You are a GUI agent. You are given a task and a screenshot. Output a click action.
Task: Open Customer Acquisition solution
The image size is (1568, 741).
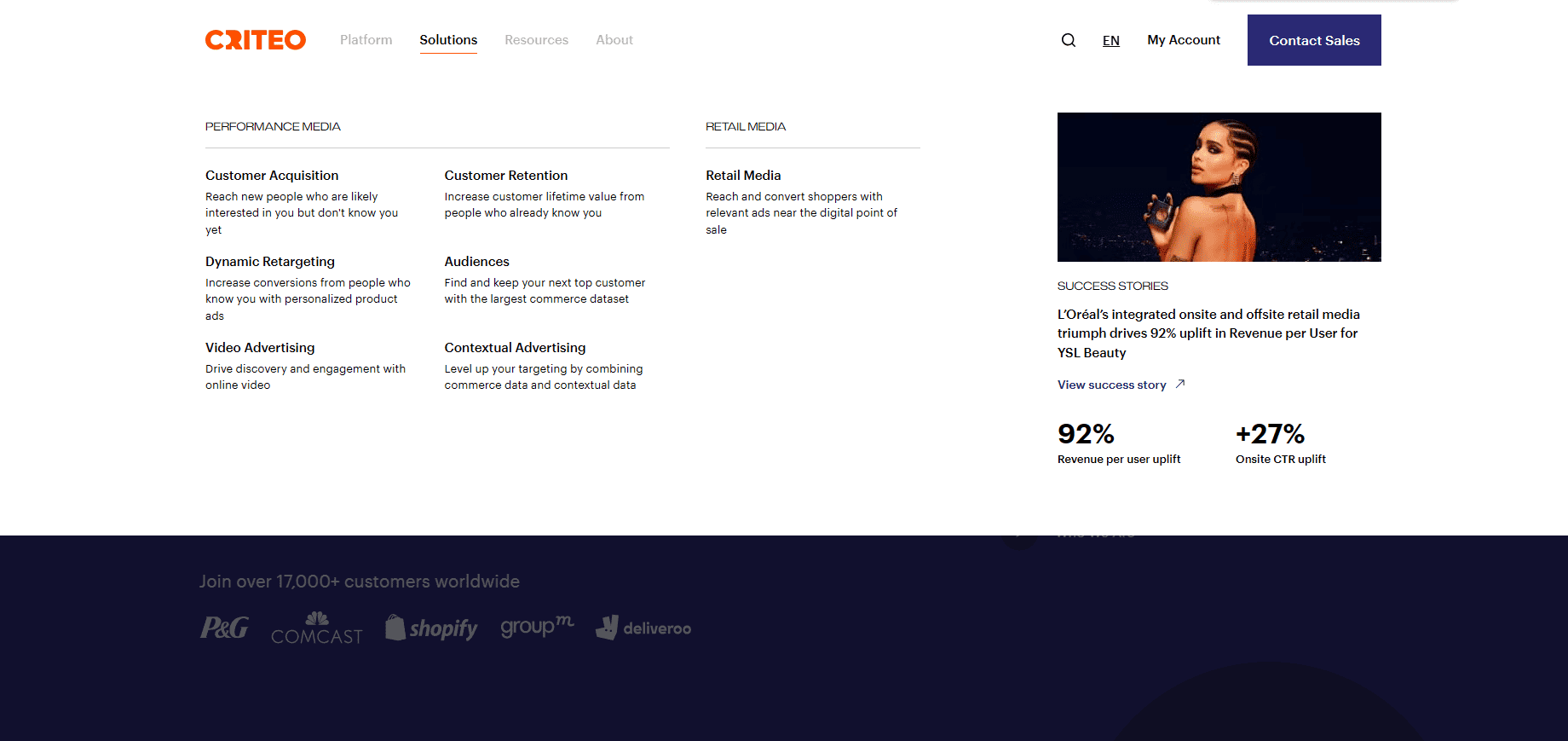pos(272,176)
